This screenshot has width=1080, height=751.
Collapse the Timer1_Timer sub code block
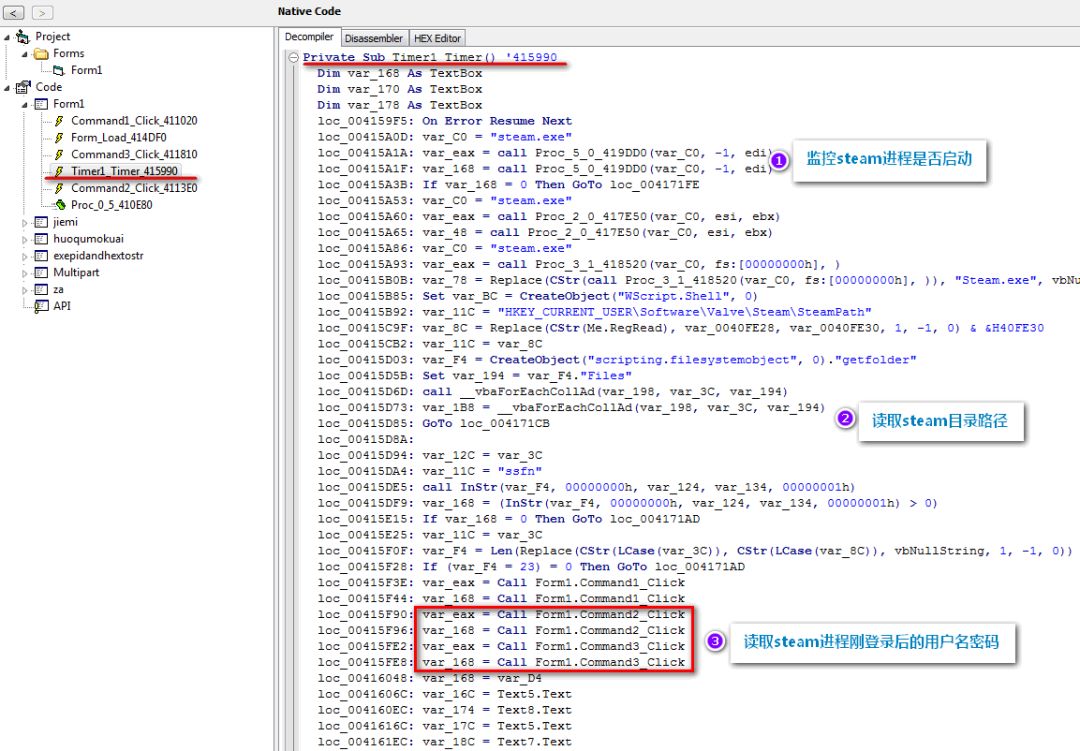point(293,57)
